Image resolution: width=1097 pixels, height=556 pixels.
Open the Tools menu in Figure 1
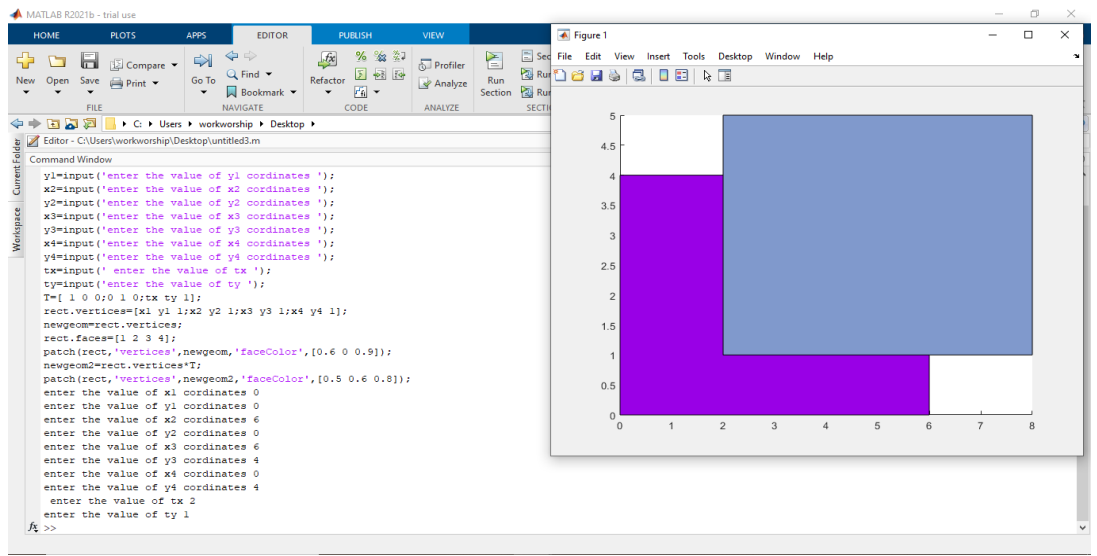(693, 56)
